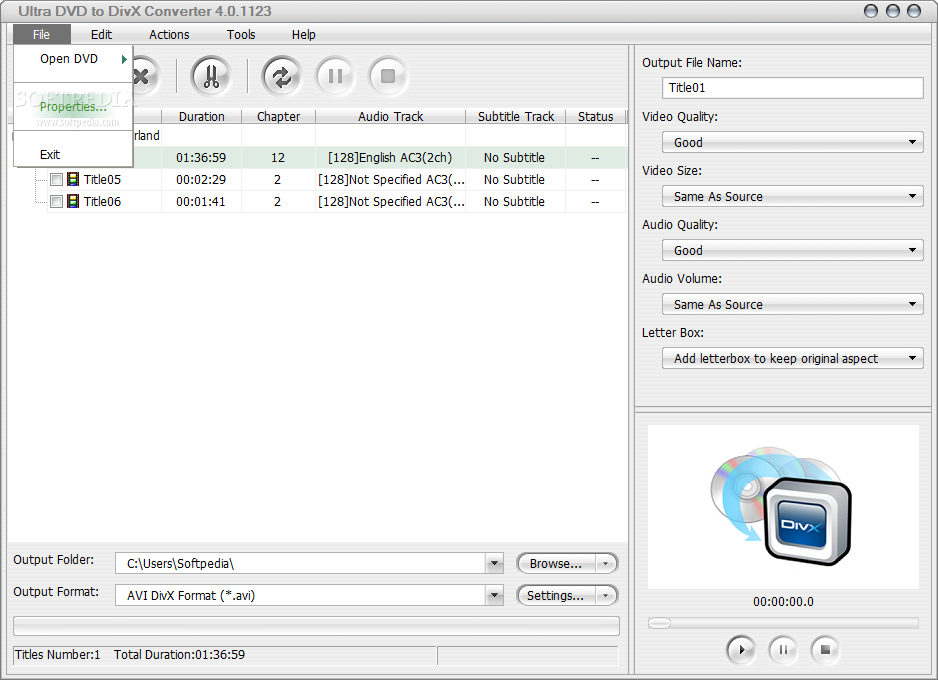938x680 pixels.
Task: Click the Subtitle Track column header
Action: click(516, 117)
